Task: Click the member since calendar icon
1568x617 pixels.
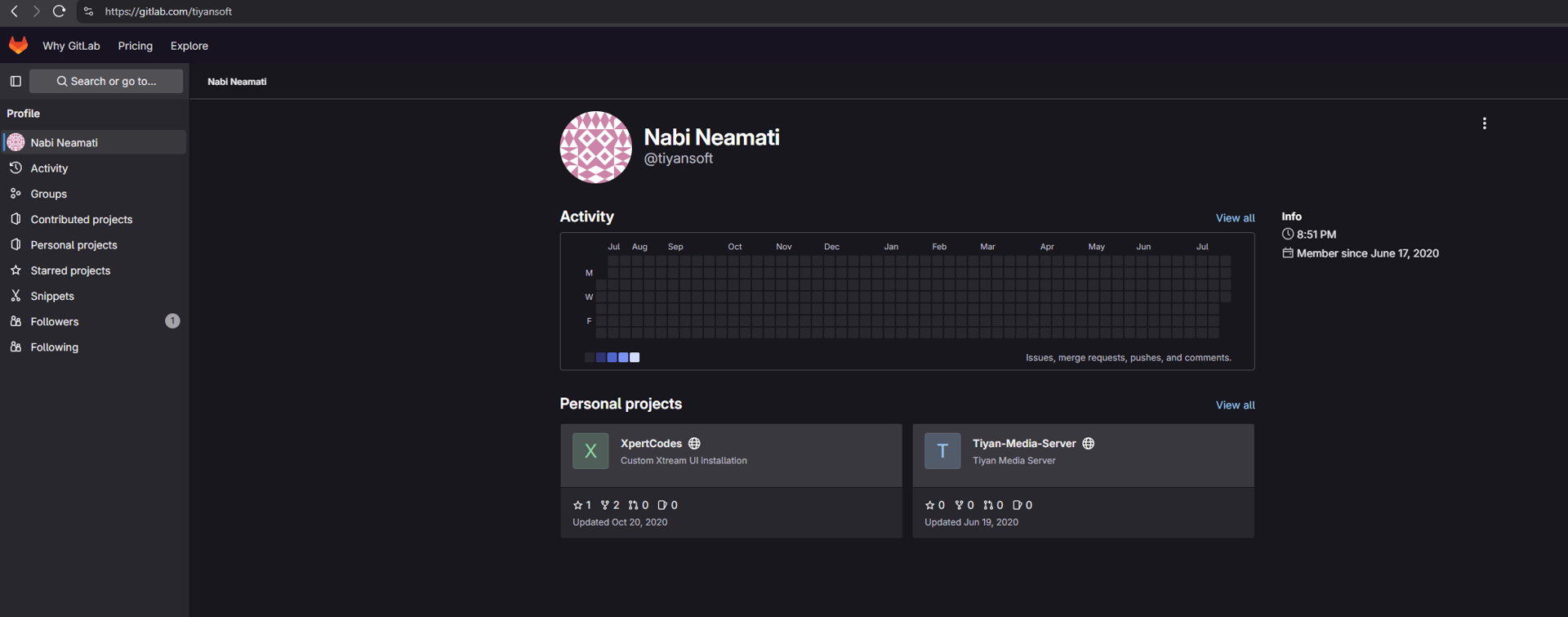Action: click(x=1288, y=253)
